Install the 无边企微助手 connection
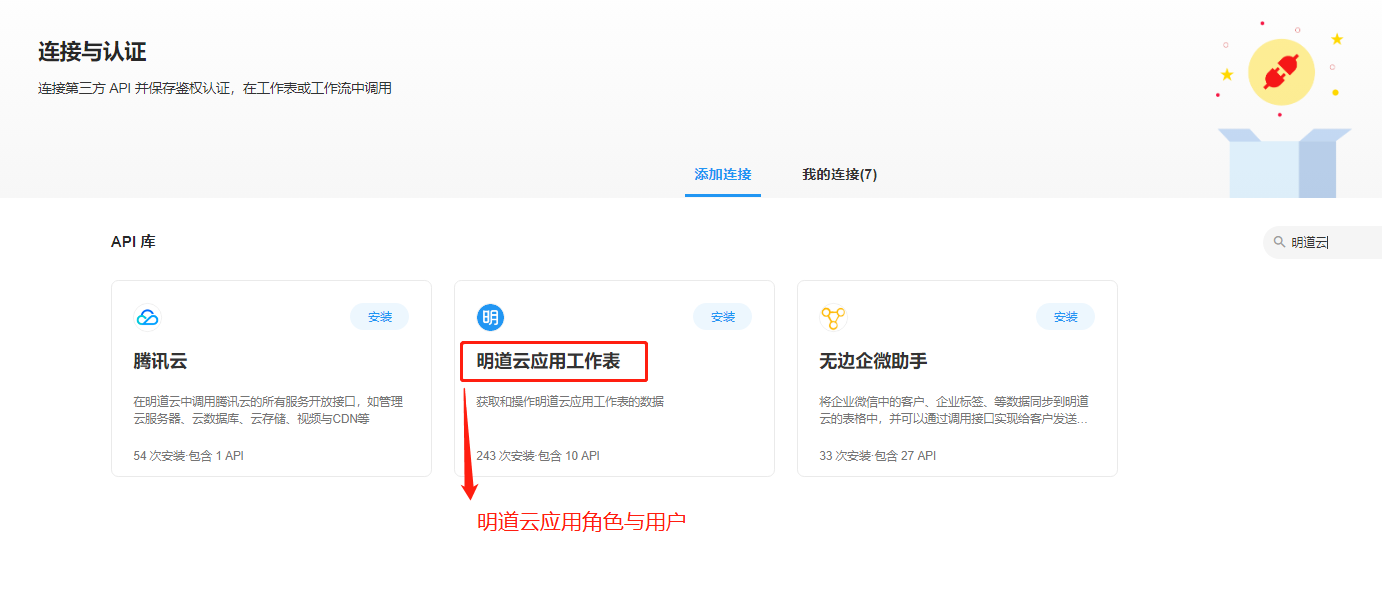The height and width of the screenshot is (593, 1382). coord(1065,317)
